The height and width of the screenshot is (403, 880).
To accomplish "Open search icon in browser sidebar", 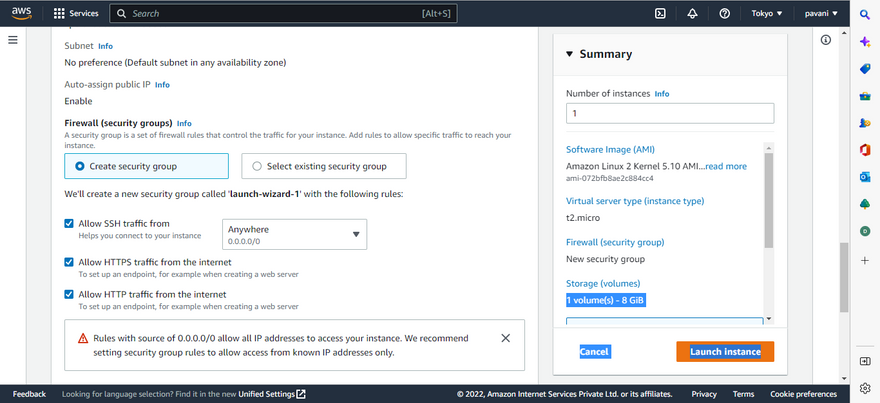I will 865,14.
